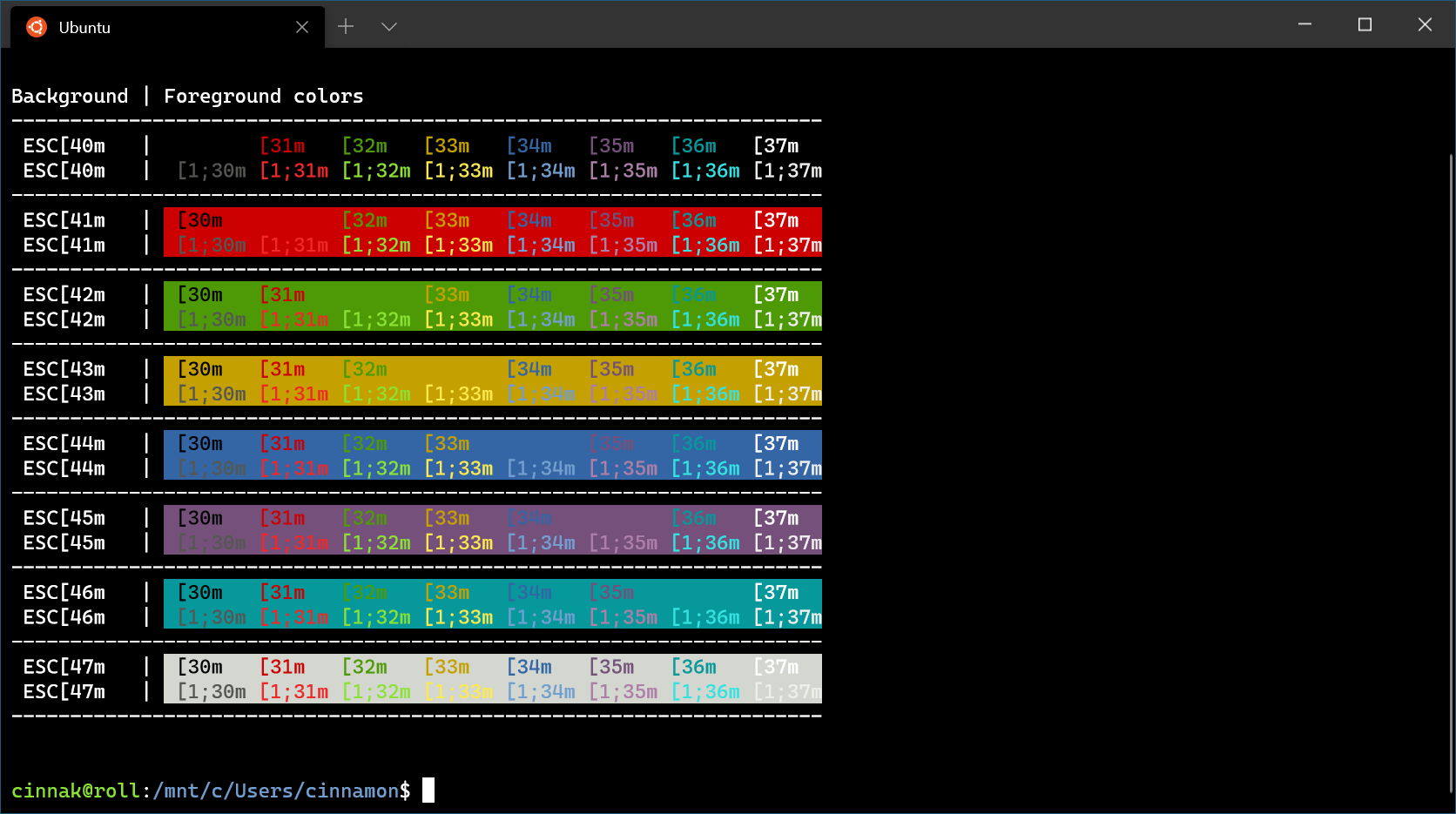Image resolution: width=1456 pixels, height=814 pixels.
Task: Close the Ubuntu tab with its X
Action: [x=302, y=27]
